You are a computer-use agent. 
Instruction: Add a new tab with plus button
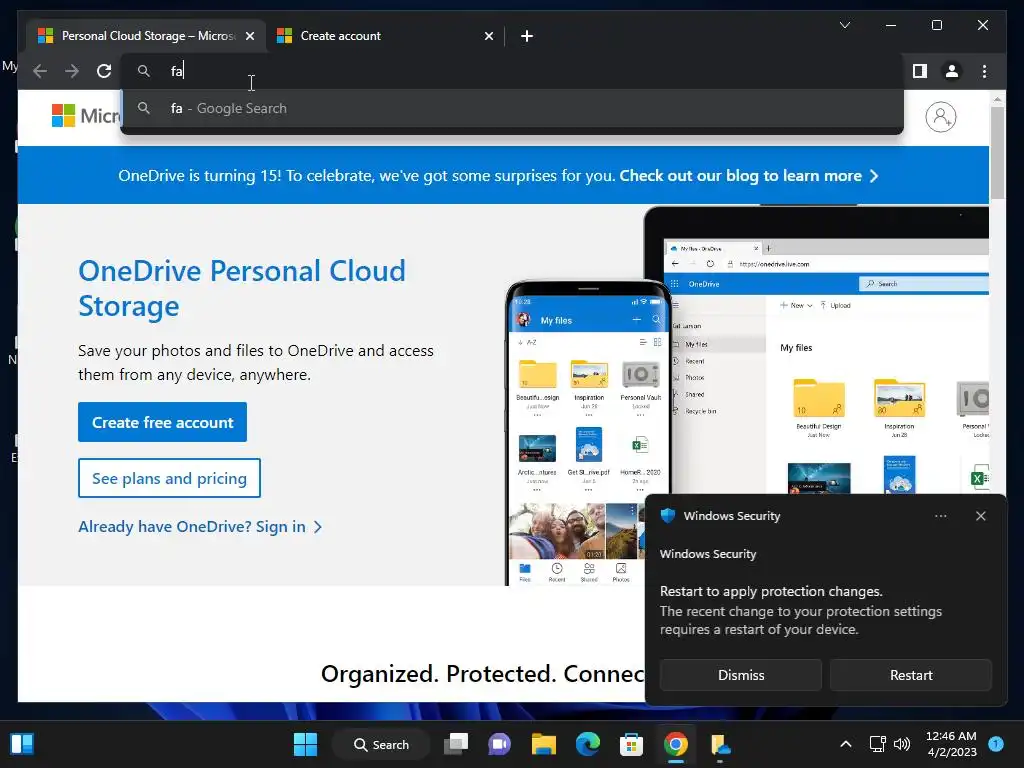tap(526, 36)
